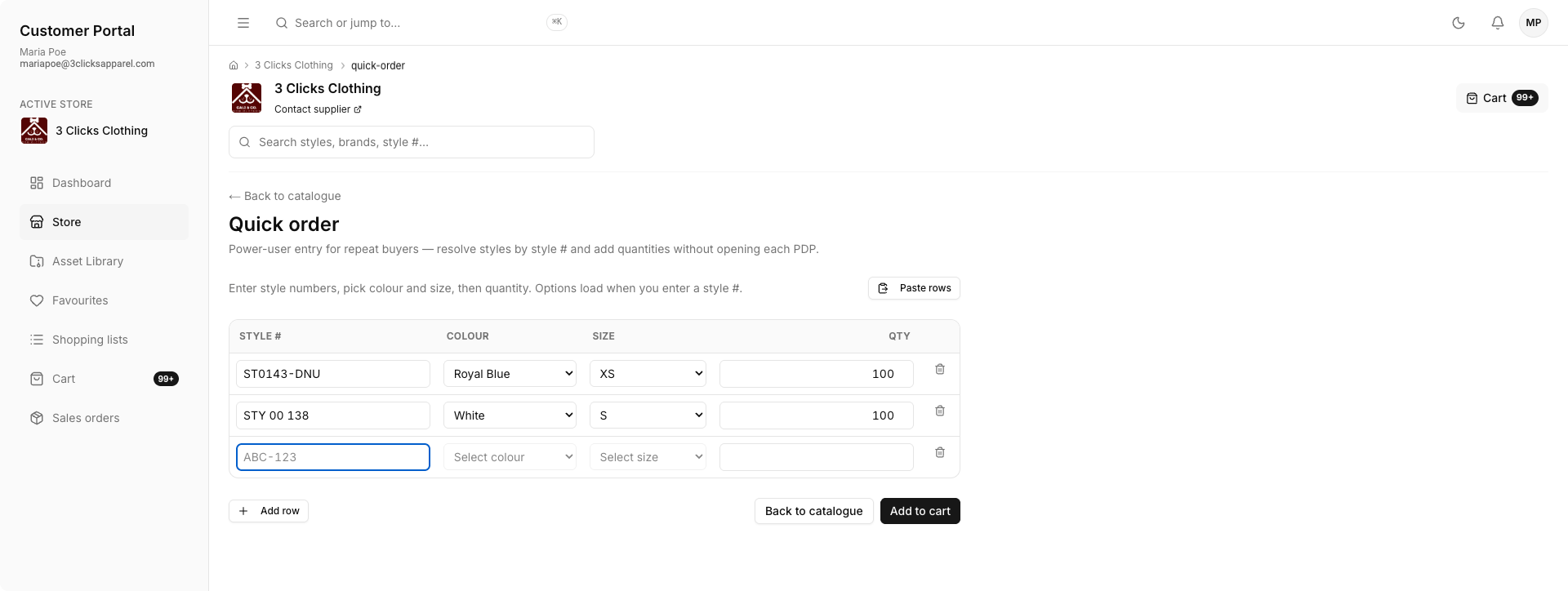Image resolution: width=1568 pixels, height=591 pixels.
Task: Click the Back to catalogue button near Add to cart
Action: (814, 511)
